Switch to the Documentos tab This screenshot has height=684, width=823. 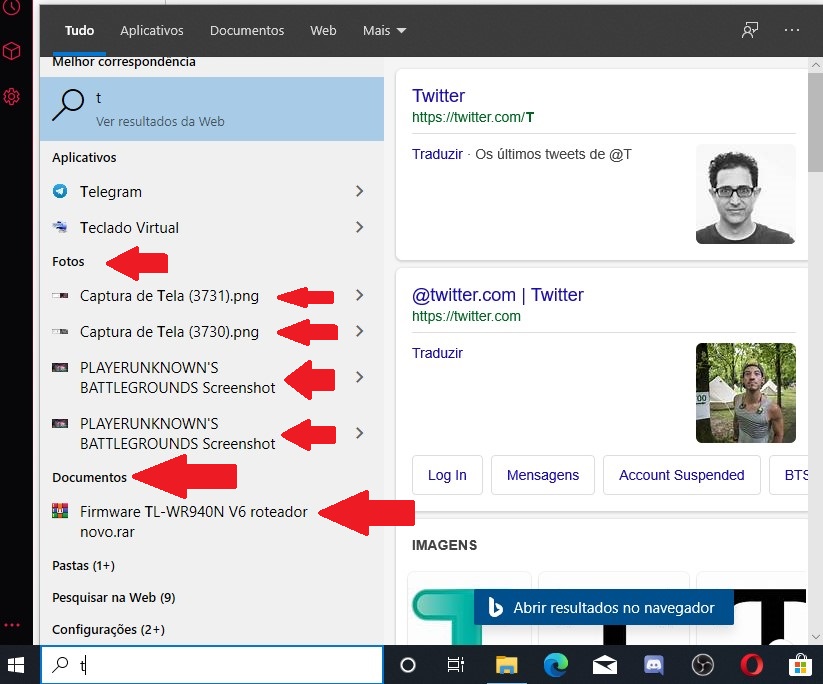247,30
